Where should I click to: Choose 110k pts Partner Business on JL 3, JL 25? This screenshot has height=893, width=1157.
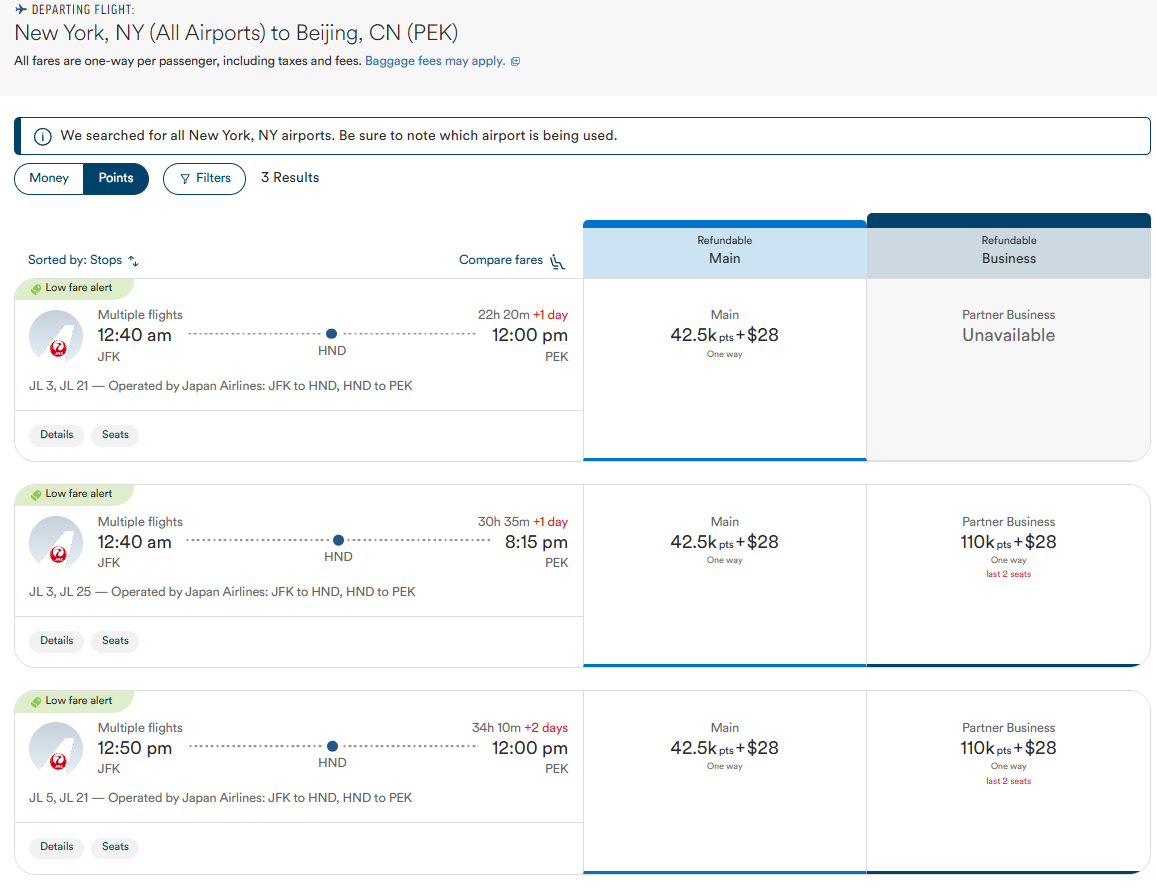[1008, 543]
